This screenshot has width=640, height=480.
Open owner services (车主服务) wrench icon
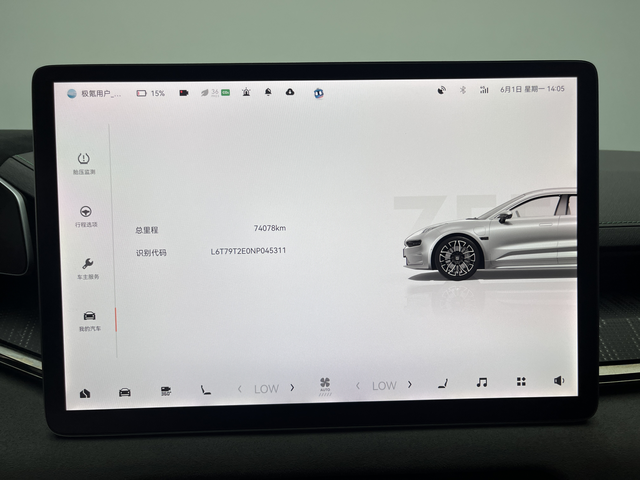(88, 269)
